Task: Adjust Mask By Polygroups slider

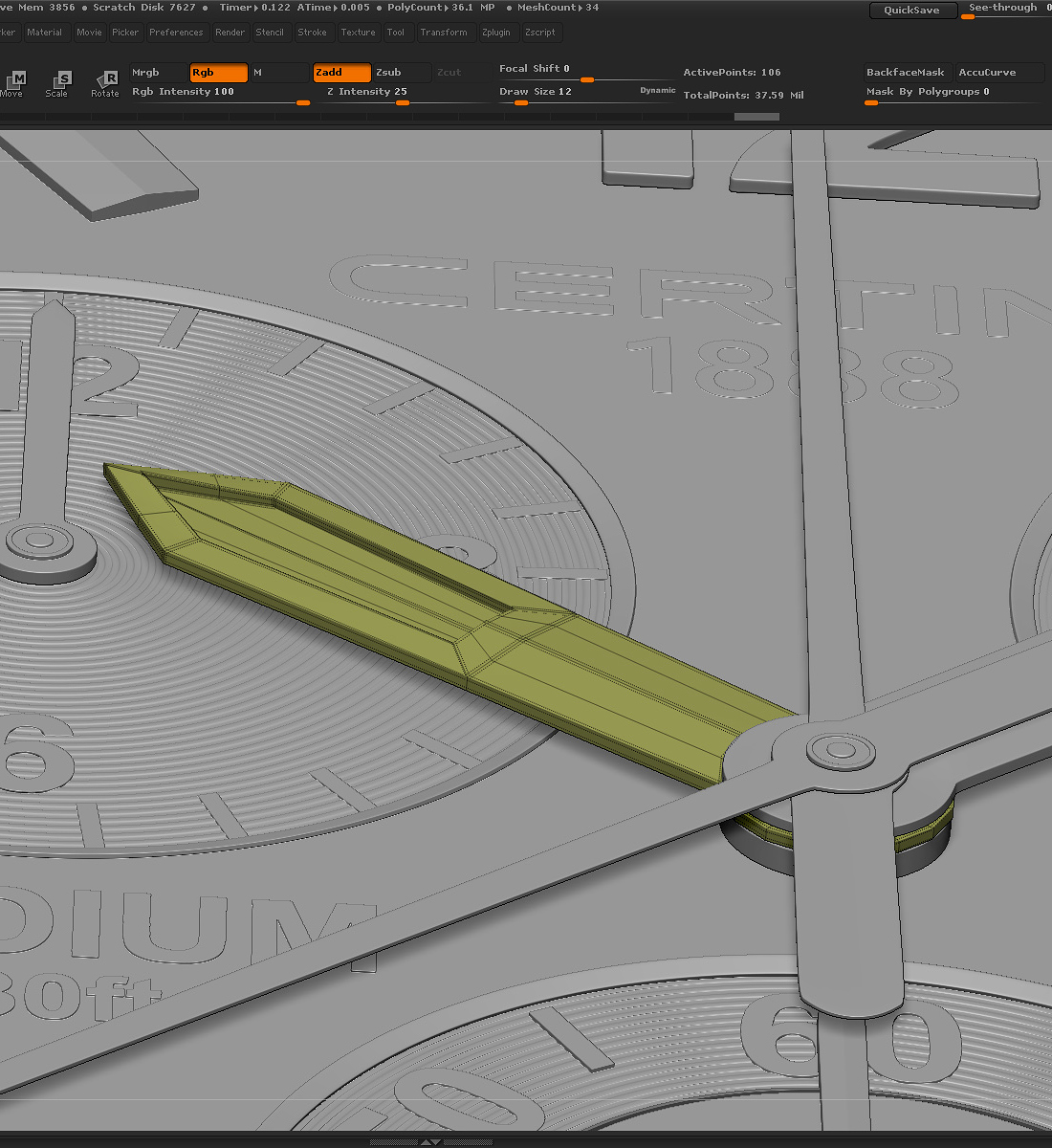Action: coord(953,94)
